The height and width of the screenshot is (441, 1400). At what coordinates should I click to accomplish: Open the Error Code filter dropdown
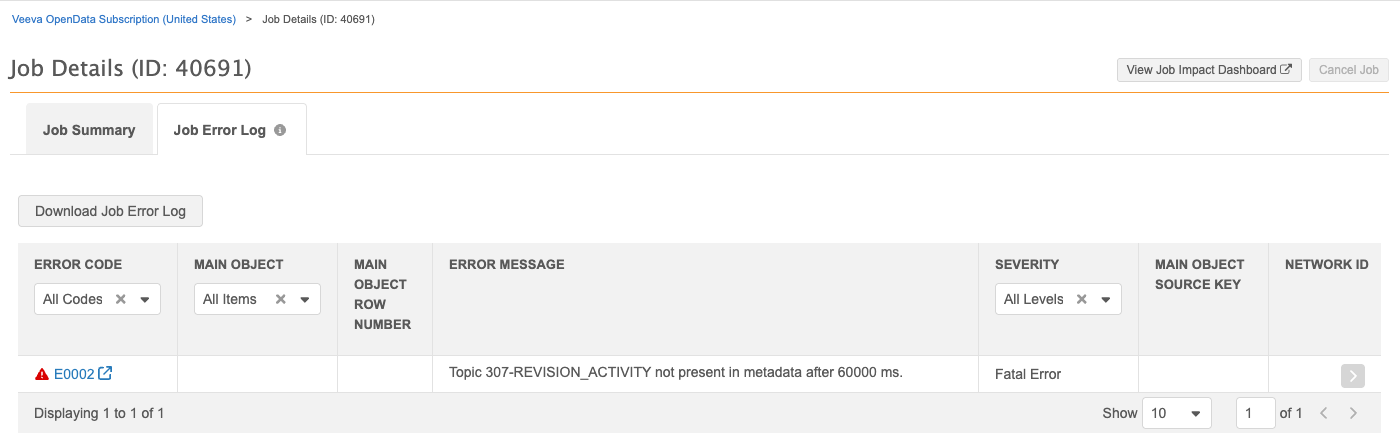coord(145,299)
